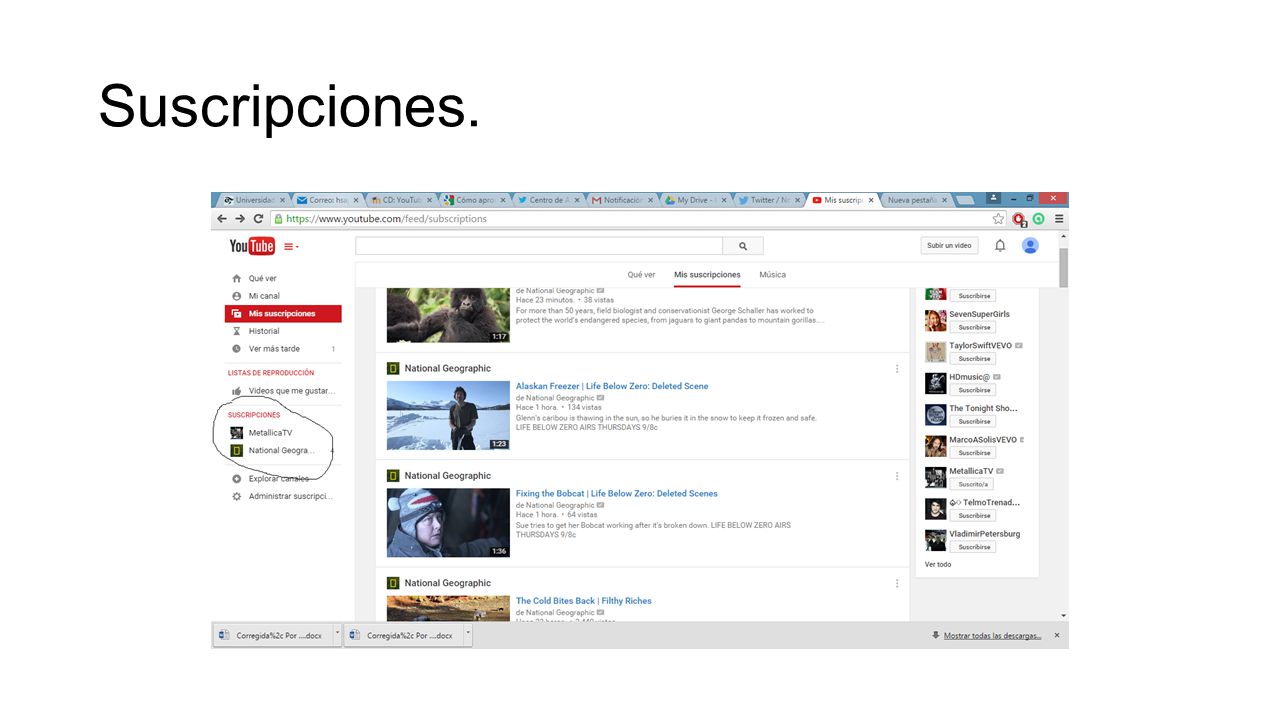
Task: Open options menu for Fixing the Bobcat
Action: pos(897,476)
